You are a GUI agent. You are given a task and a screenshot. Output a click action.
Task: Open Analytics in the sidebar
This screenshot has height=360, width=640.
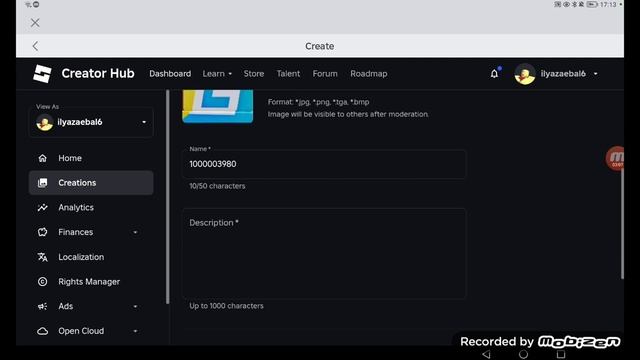click(91, 207)
